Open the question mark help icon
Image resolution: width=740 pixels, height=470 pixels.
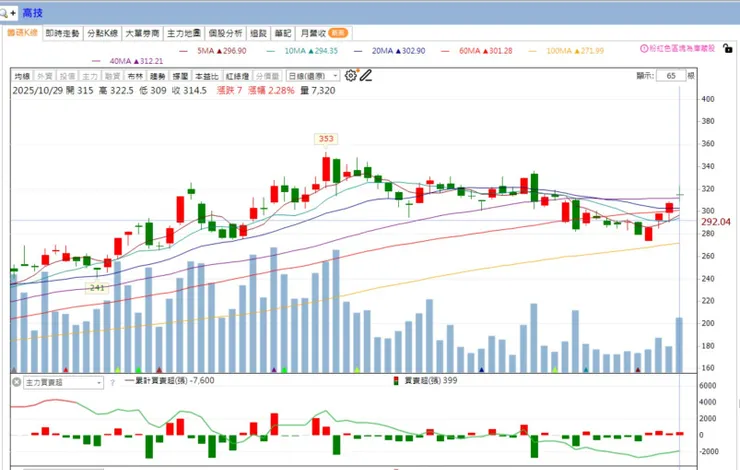tap(112, 383)
